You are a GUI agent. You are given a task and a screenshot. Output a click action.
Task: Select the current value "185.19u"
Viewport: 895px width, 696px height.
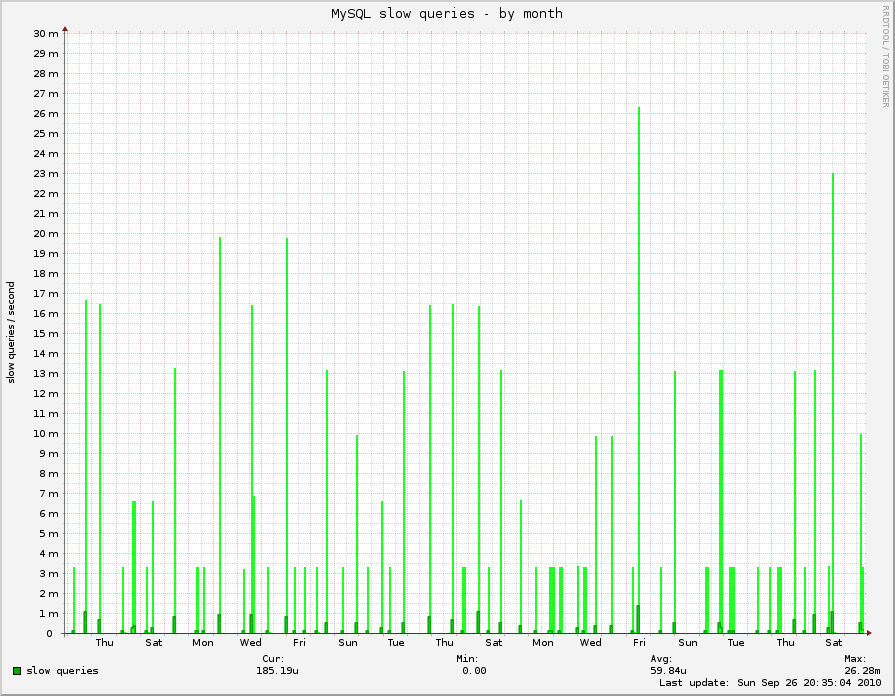pyautogui.click(x=277, y=670)
